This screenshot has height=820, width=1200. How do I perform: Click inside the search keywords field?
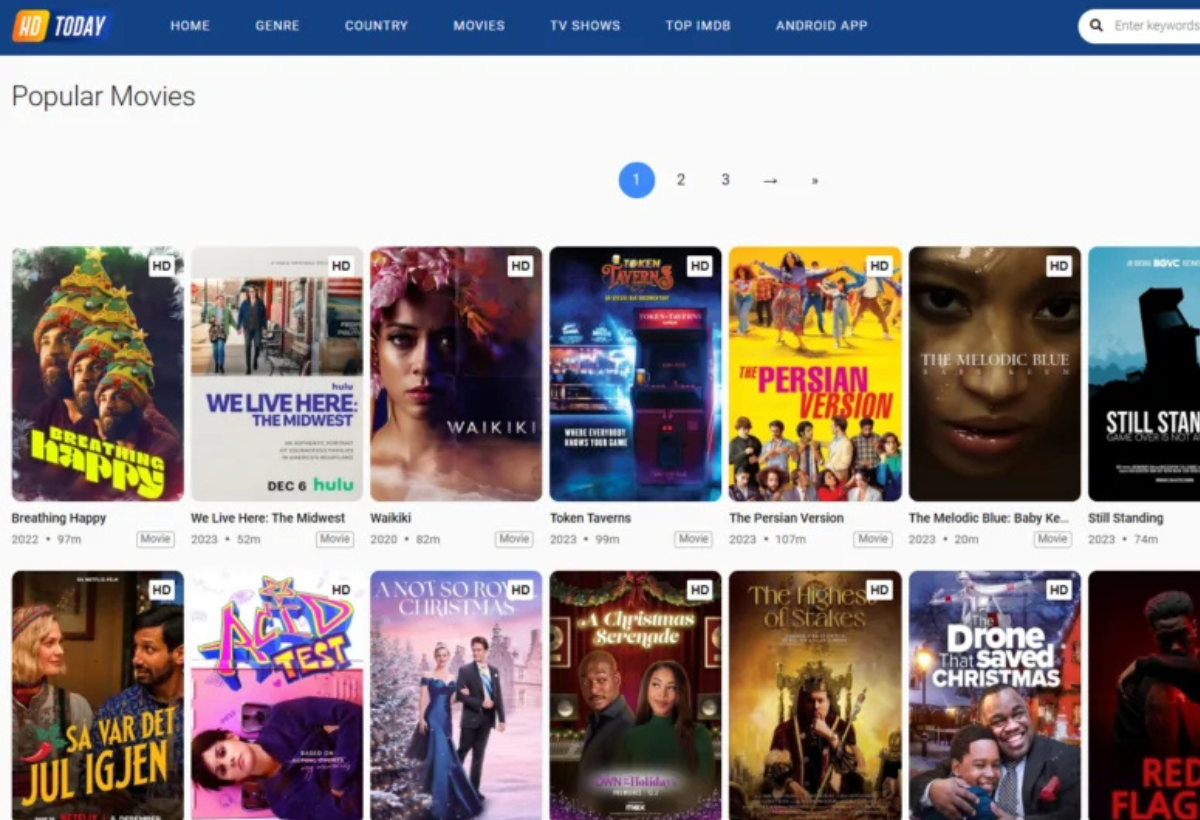coord(1155,26)
